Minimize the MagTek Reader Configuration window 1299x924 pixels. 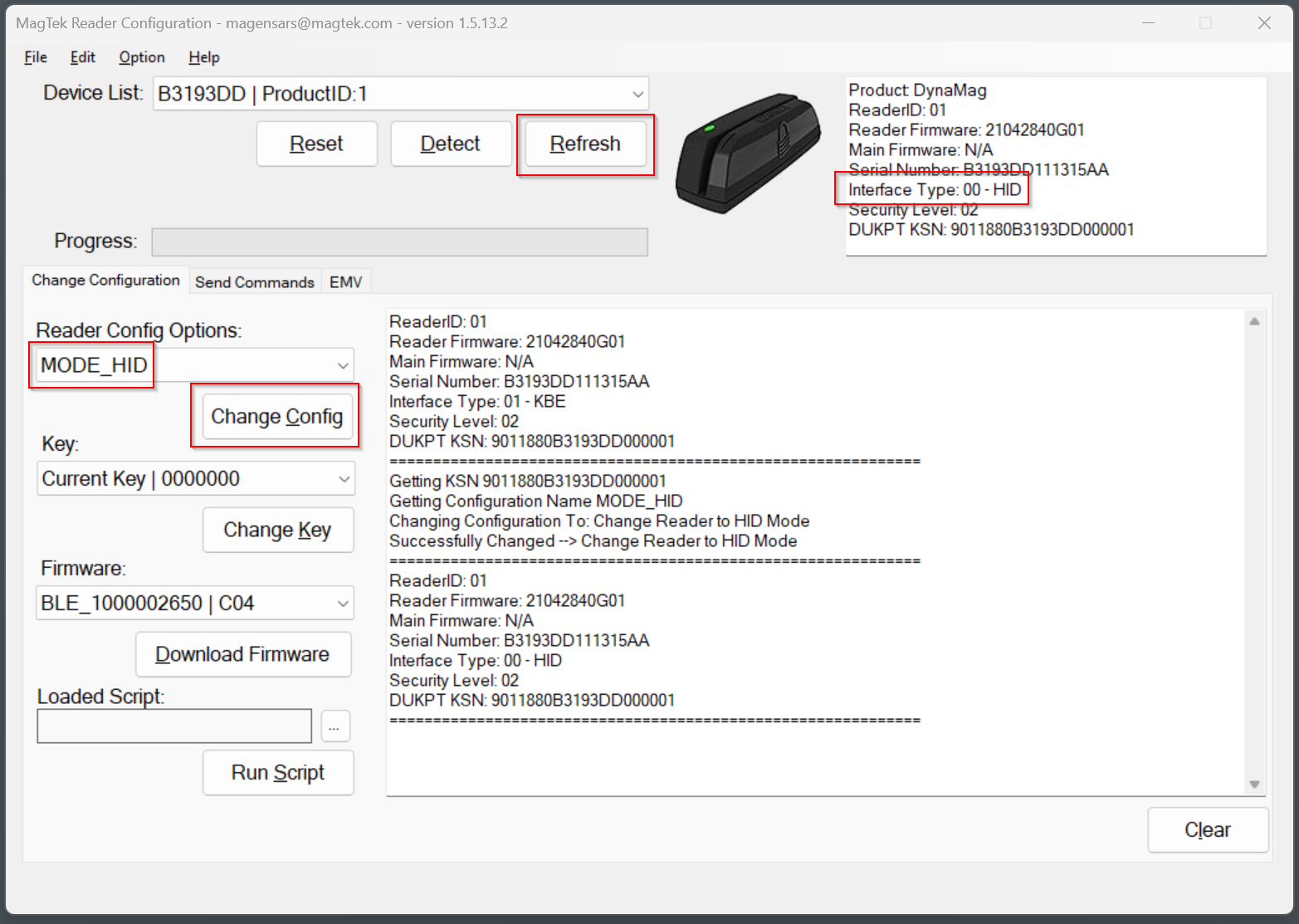coord(1149,23)
